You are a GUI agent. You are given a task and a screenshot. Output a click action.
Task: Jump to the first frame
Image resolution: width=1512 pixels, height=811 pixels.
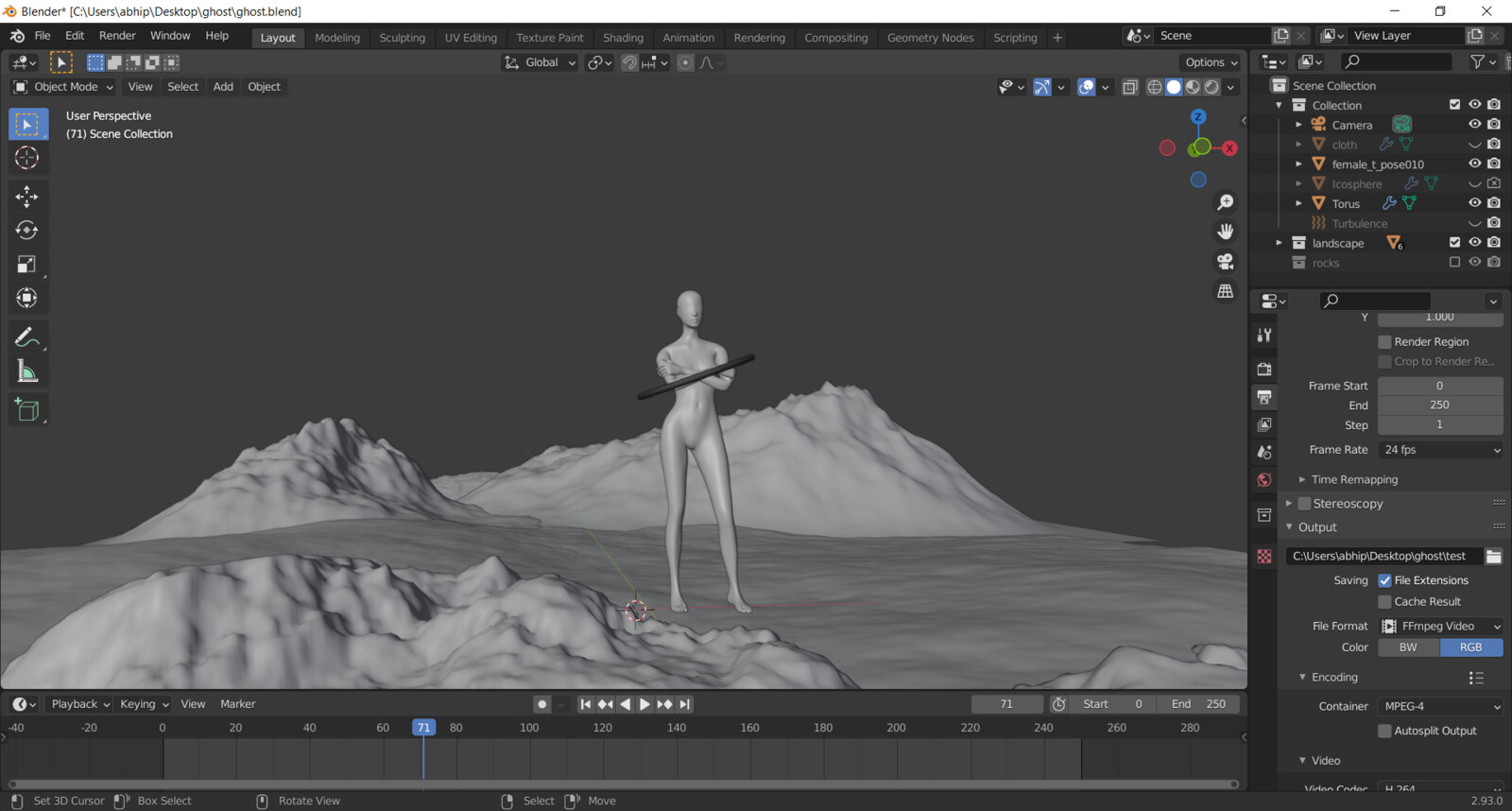click(585, 704)
